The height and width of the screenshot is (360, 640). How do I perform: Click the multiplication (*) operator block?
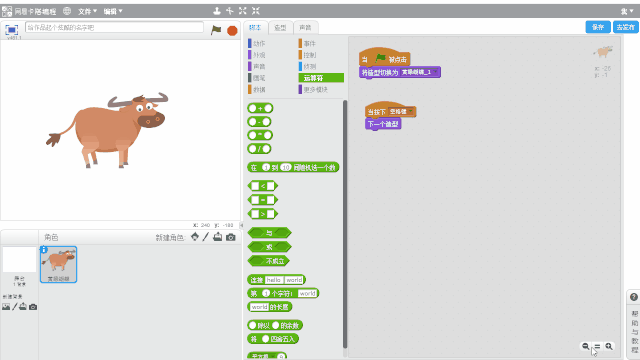tap(260, 135)
